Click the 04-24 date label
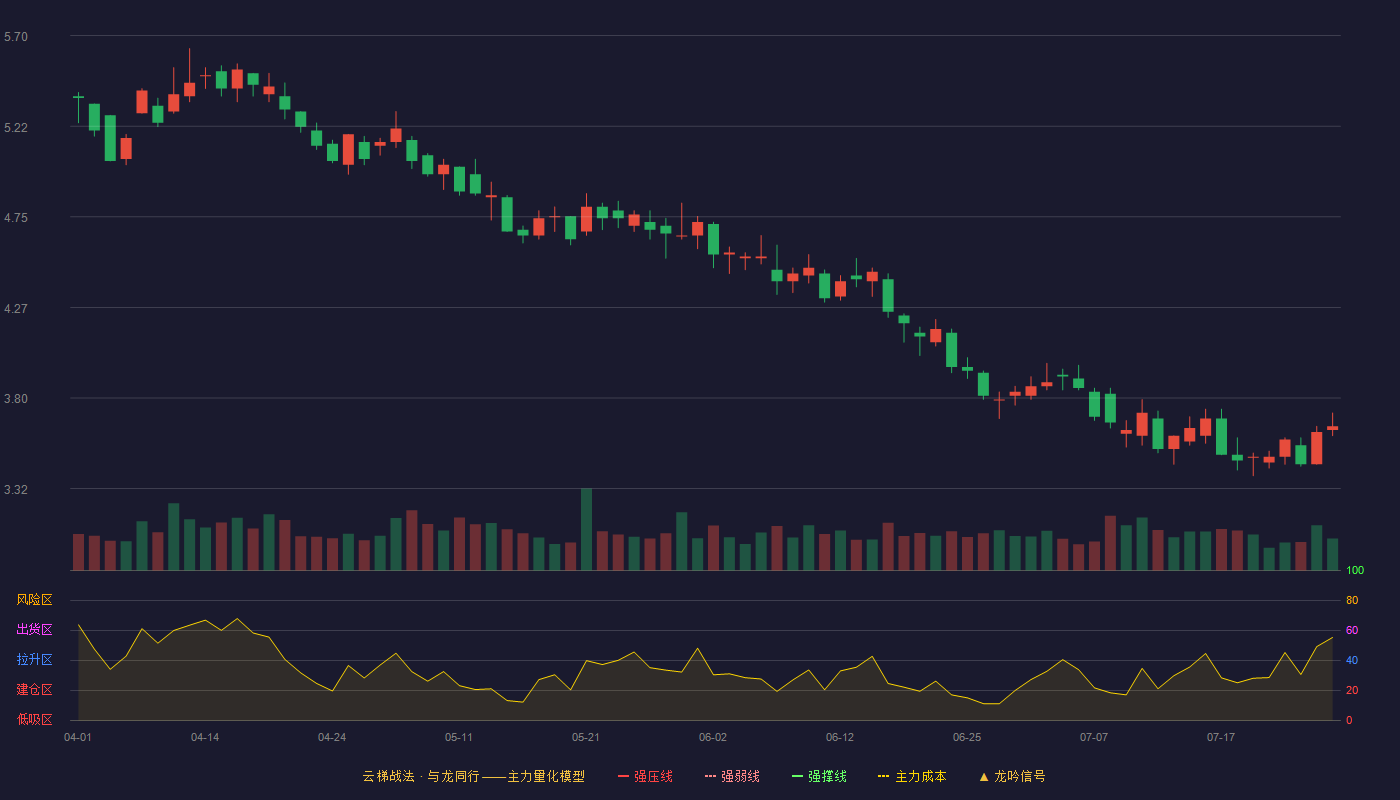1400x800 pixels. point(332,737)
